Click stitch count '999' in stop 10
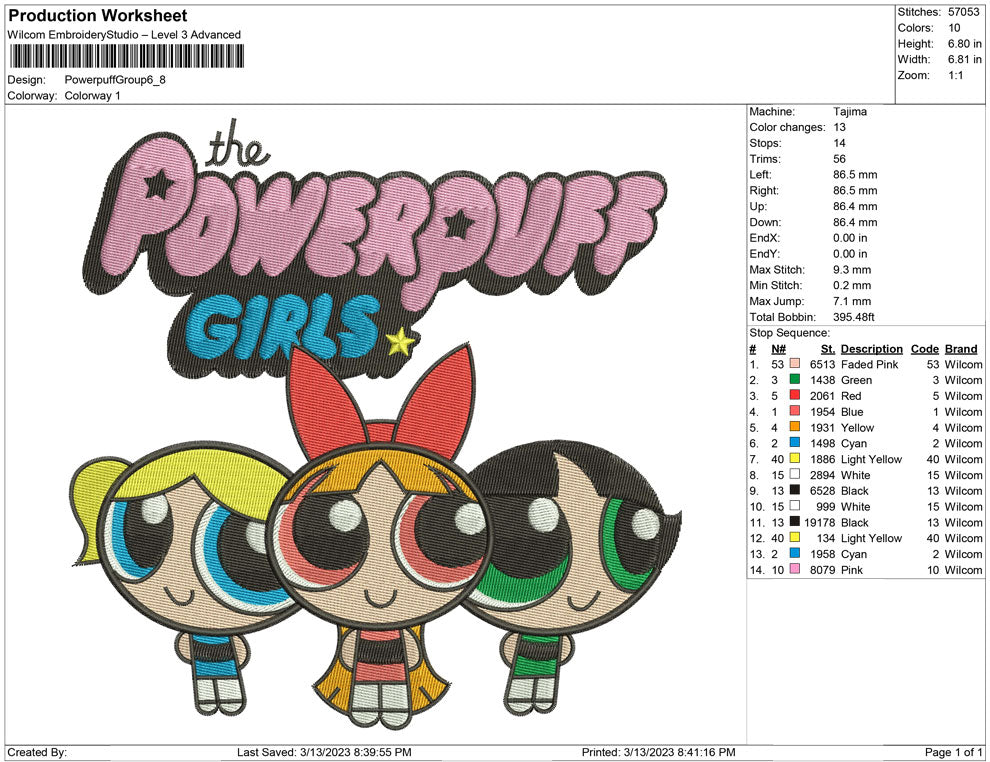Image resolution: width=990 pixels, height=762 pixels. 826,506
